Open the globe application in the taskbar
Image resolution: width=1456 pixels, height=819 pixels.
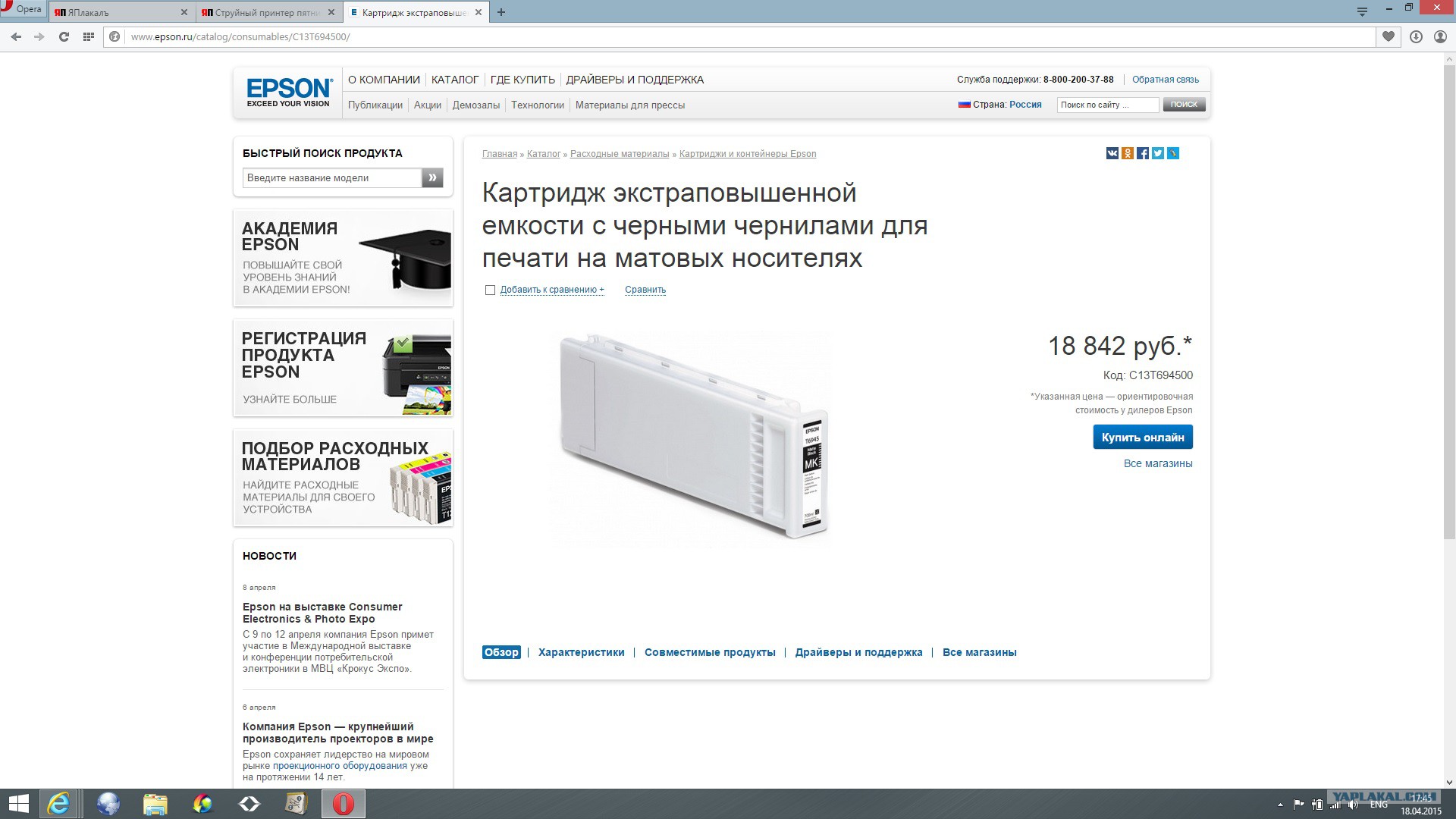pos(108,804)
